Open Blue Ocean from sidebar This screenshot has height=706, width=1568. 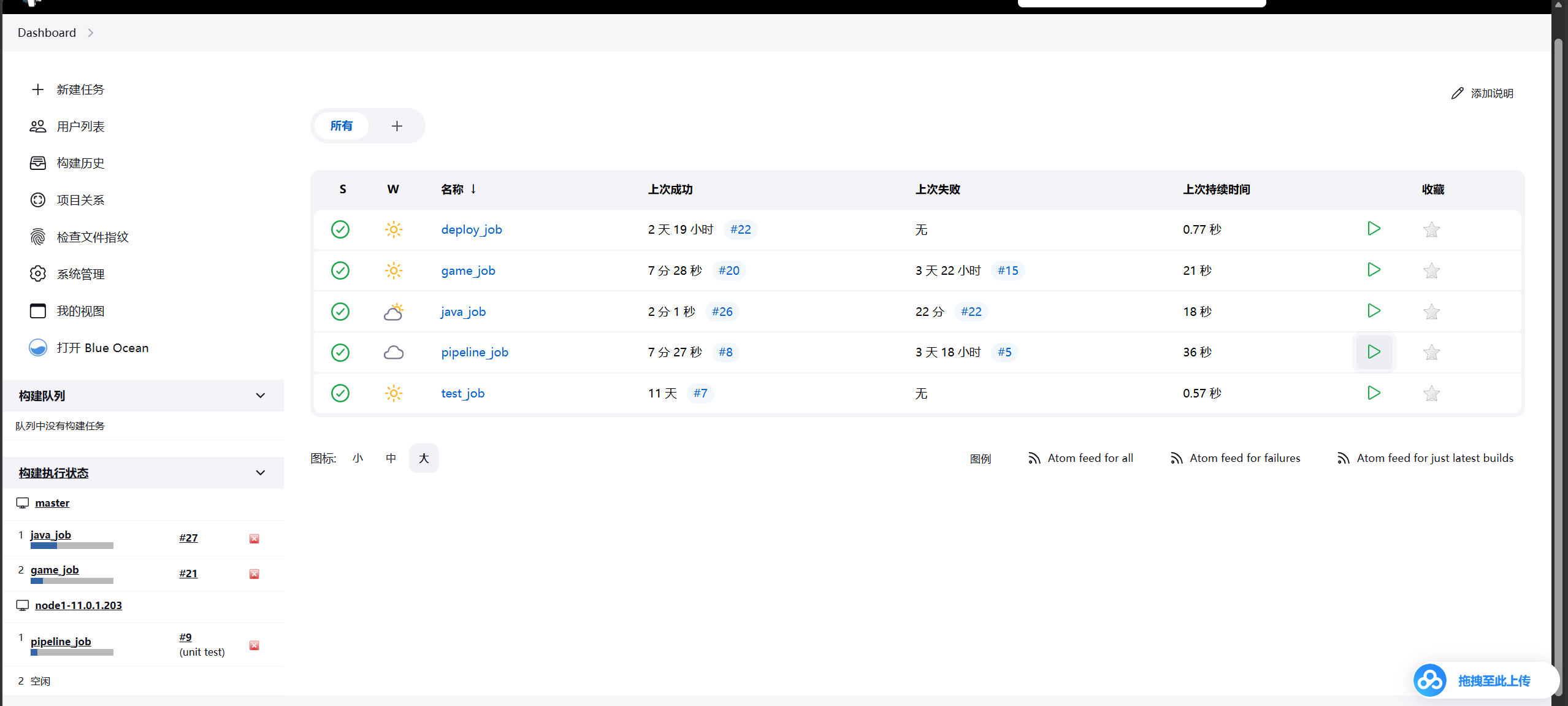coord(89,348)
